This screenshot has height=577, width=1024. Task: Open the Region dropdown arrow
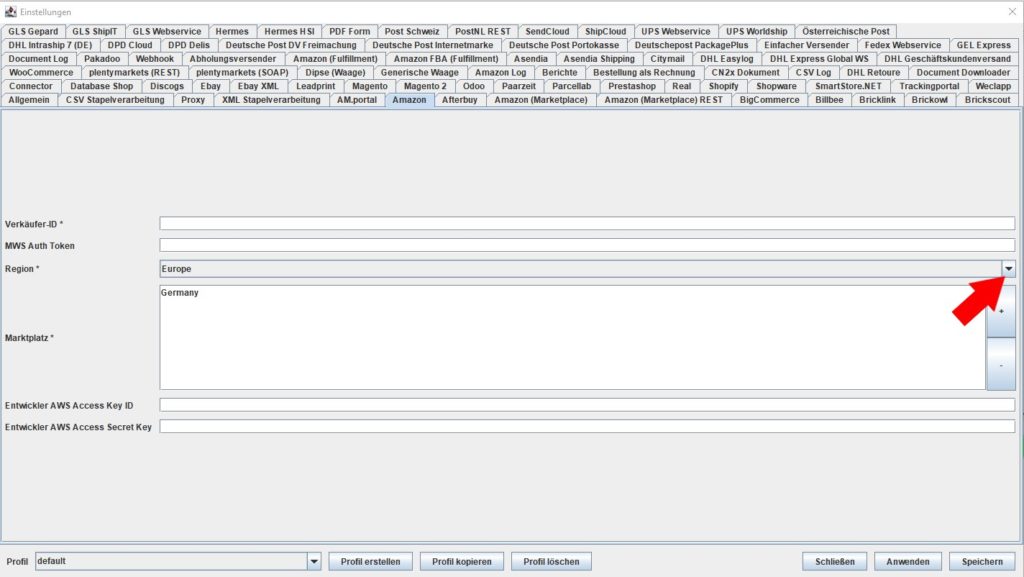click(1008, 268)
